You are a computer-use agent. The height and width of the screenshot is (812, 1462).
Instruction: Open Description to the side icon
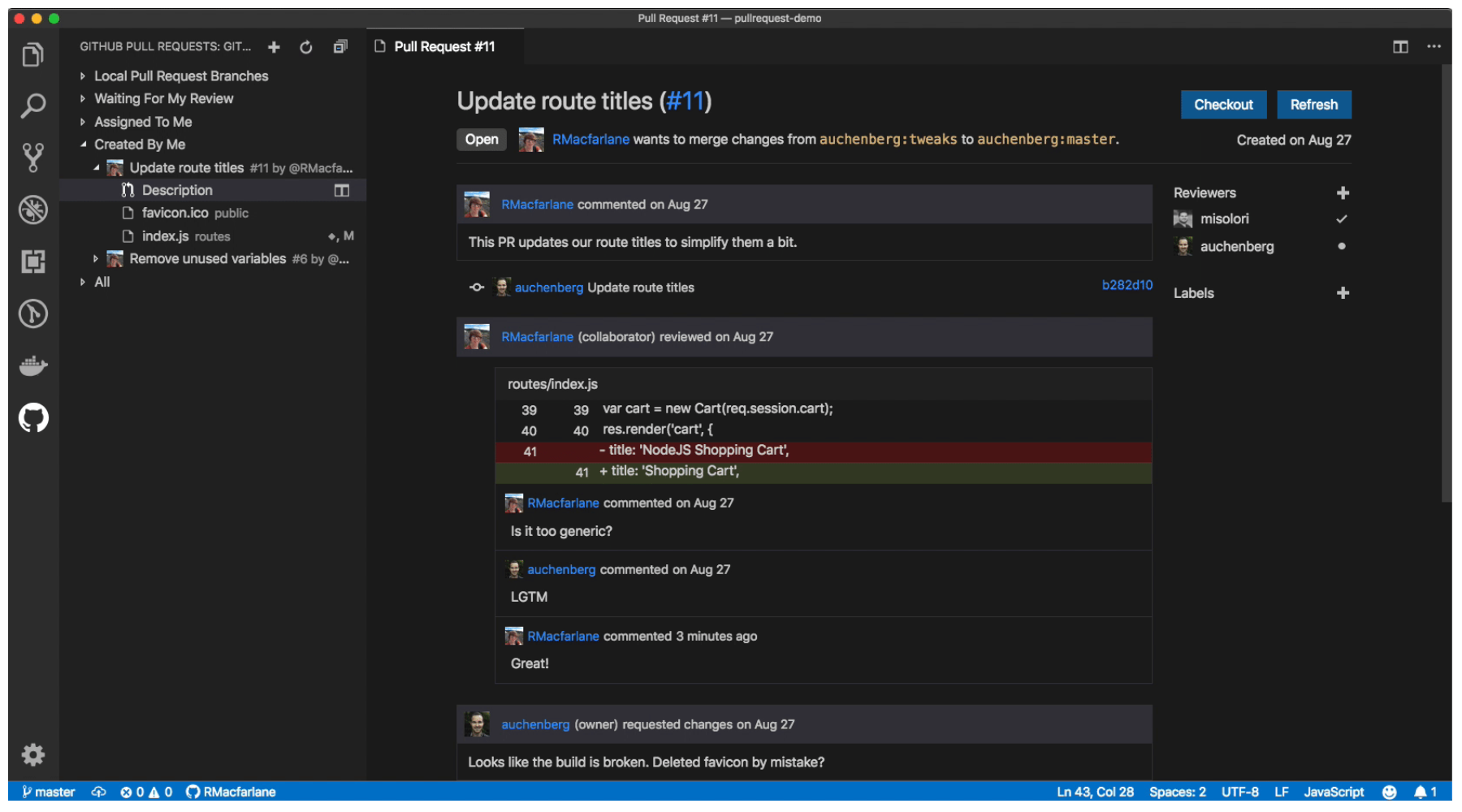[x=342, y=190]
